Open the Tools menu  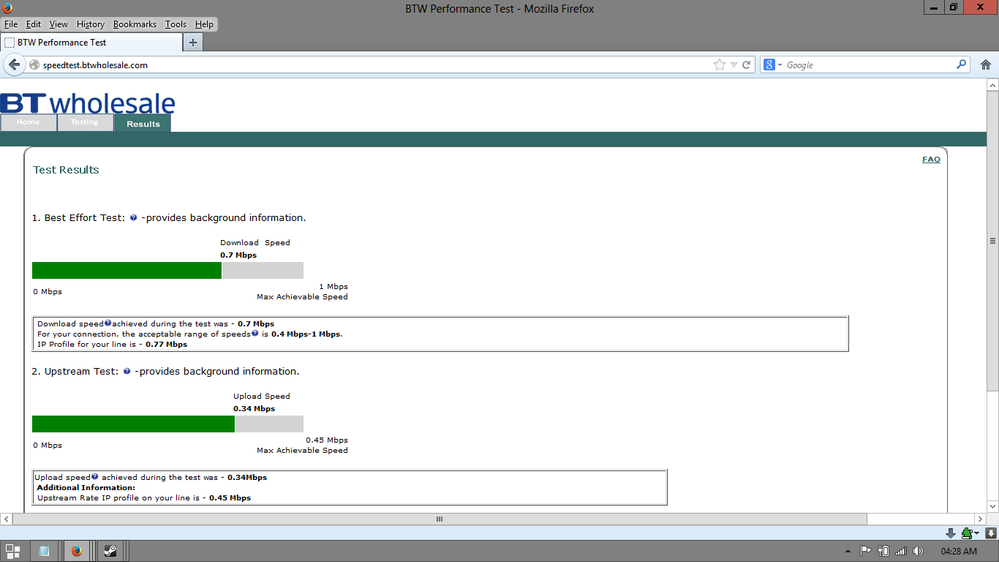coord(175,24)
